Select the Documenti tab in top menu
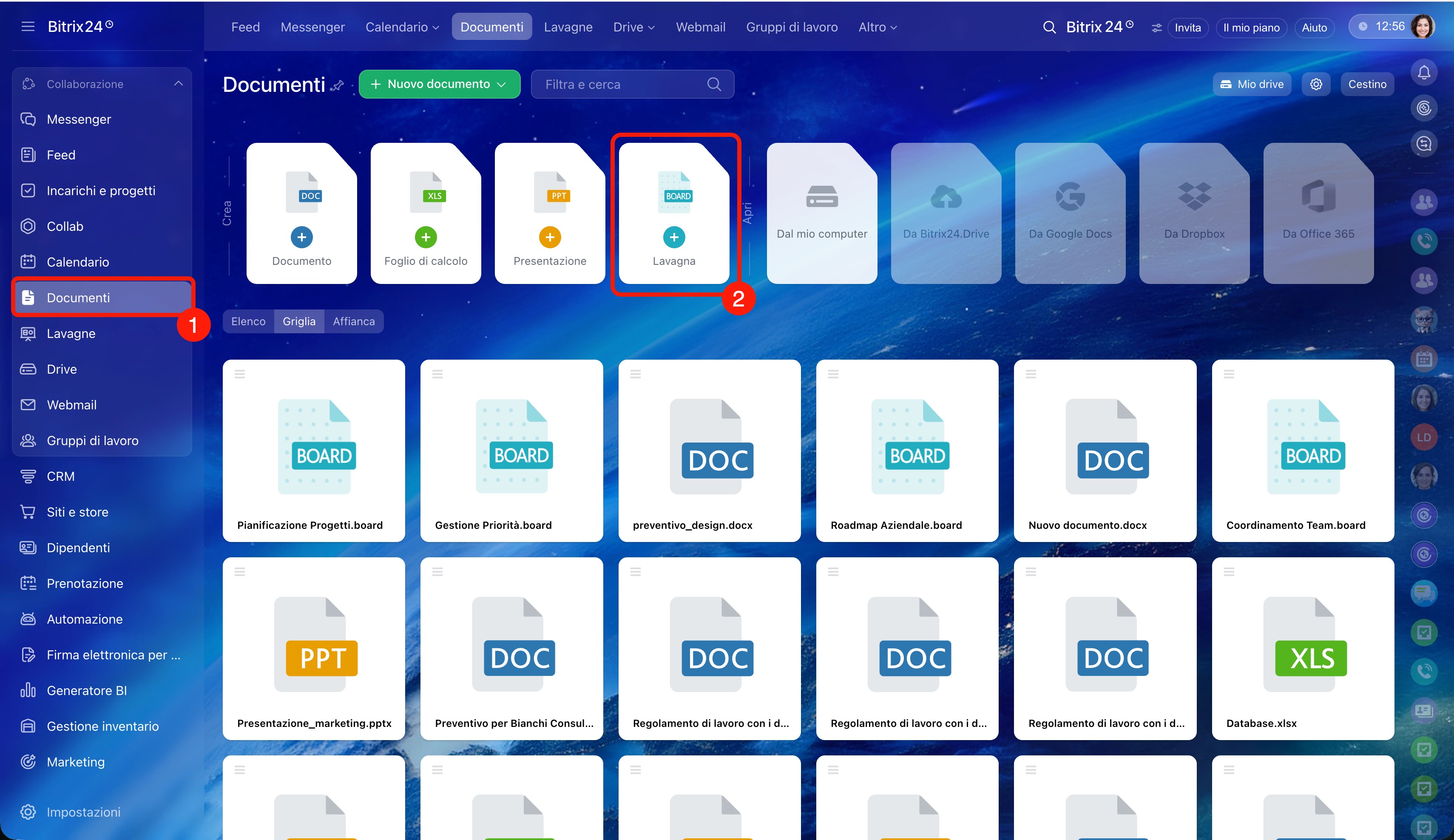The width and height of the screenshot is (1454, 840). pos(491,27)
